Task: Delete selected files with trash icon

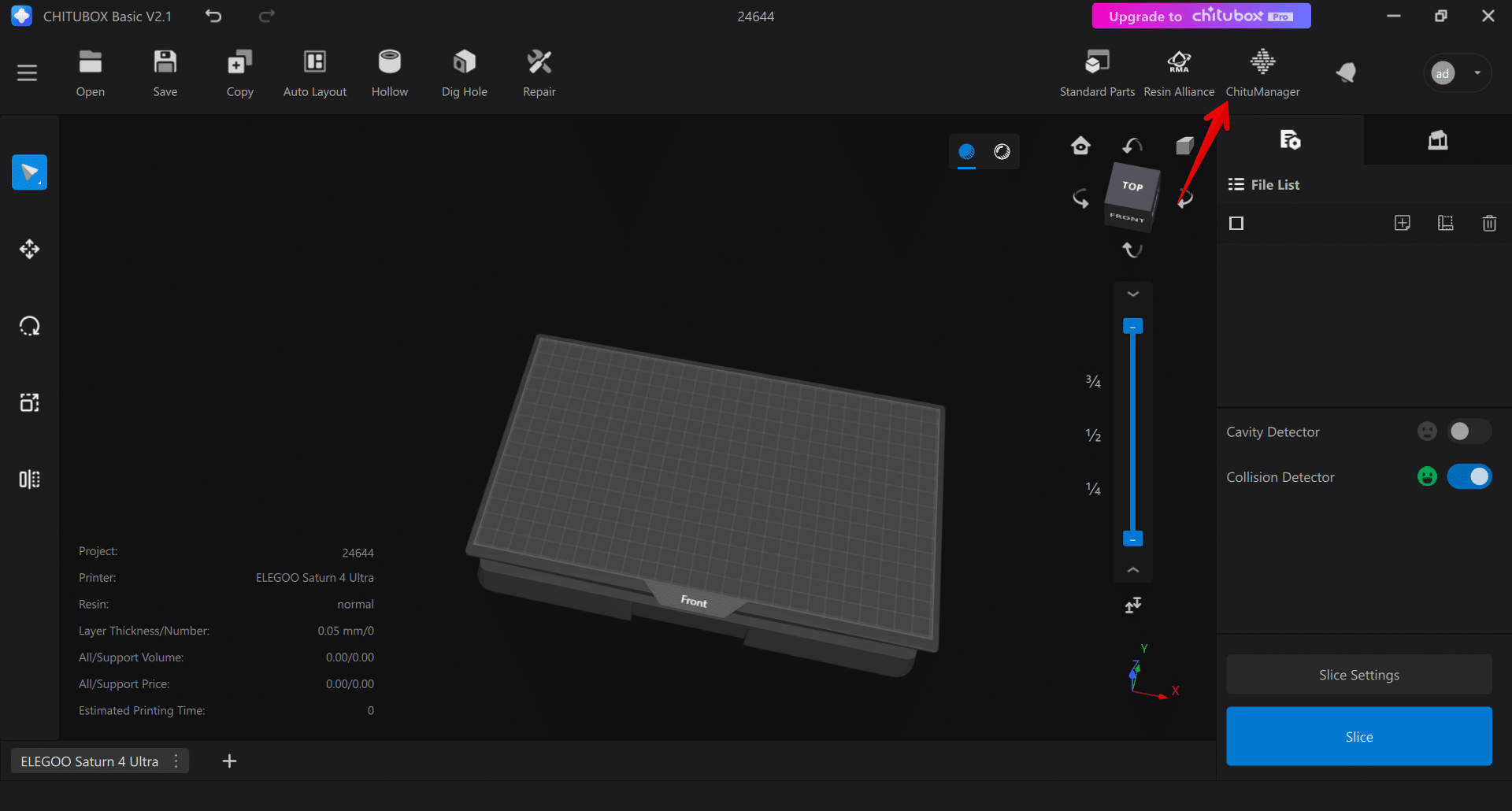Action: (1488, 224)
